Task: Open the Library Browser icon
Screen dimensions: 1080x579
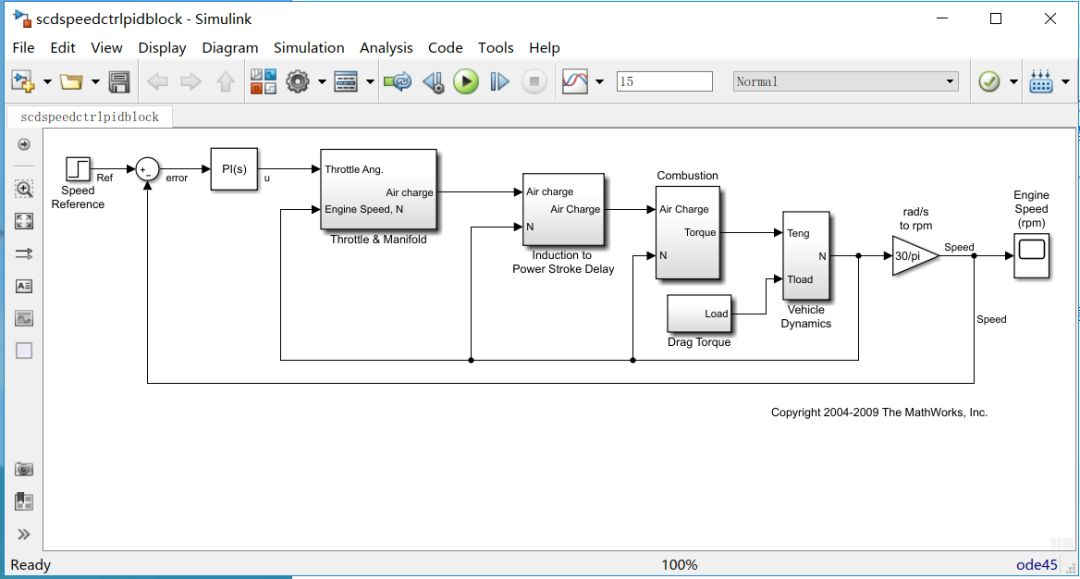Action: click(x=263, y=82)
